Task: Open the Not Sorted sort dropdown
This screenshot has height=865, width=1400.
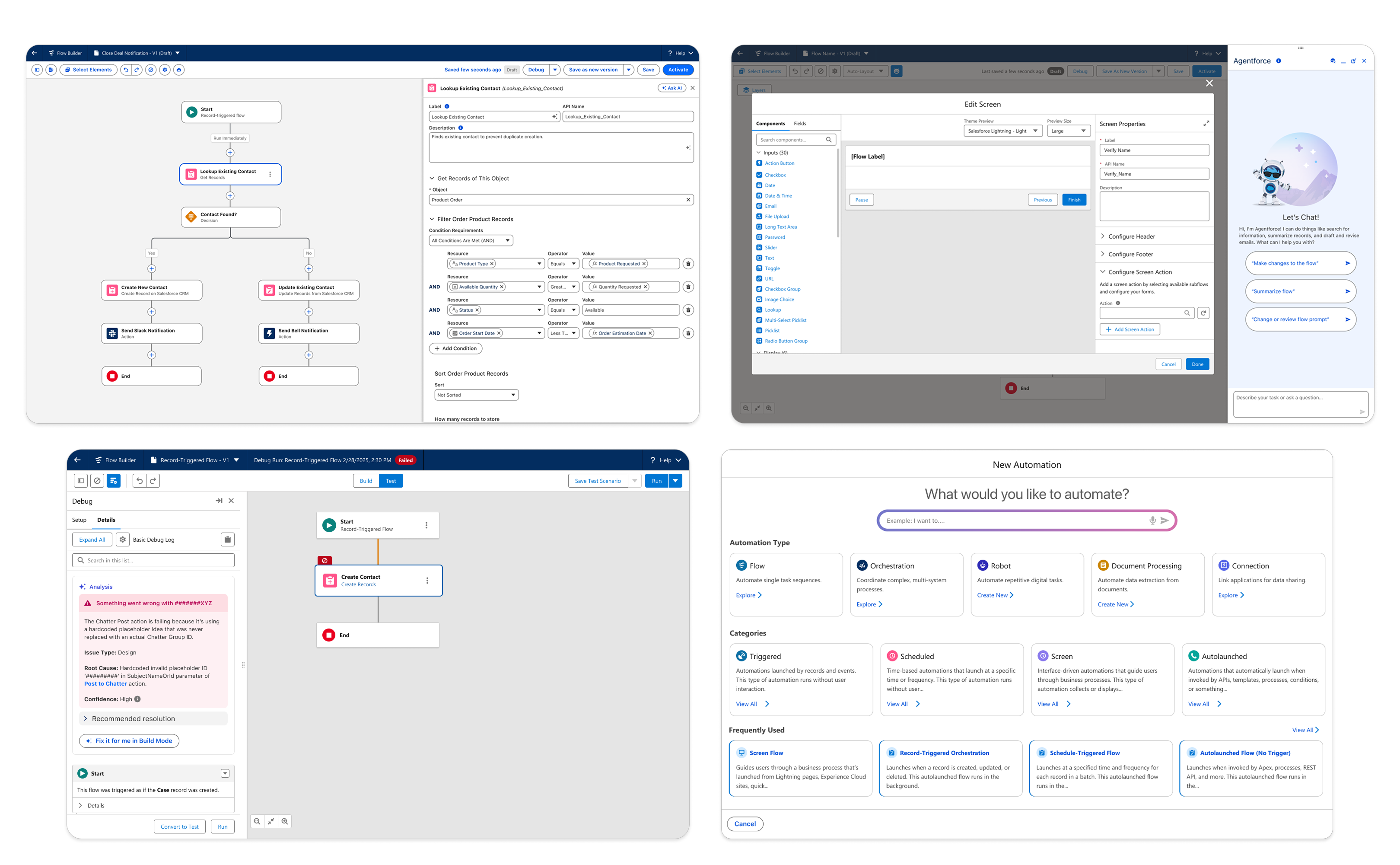Action: 476,395
